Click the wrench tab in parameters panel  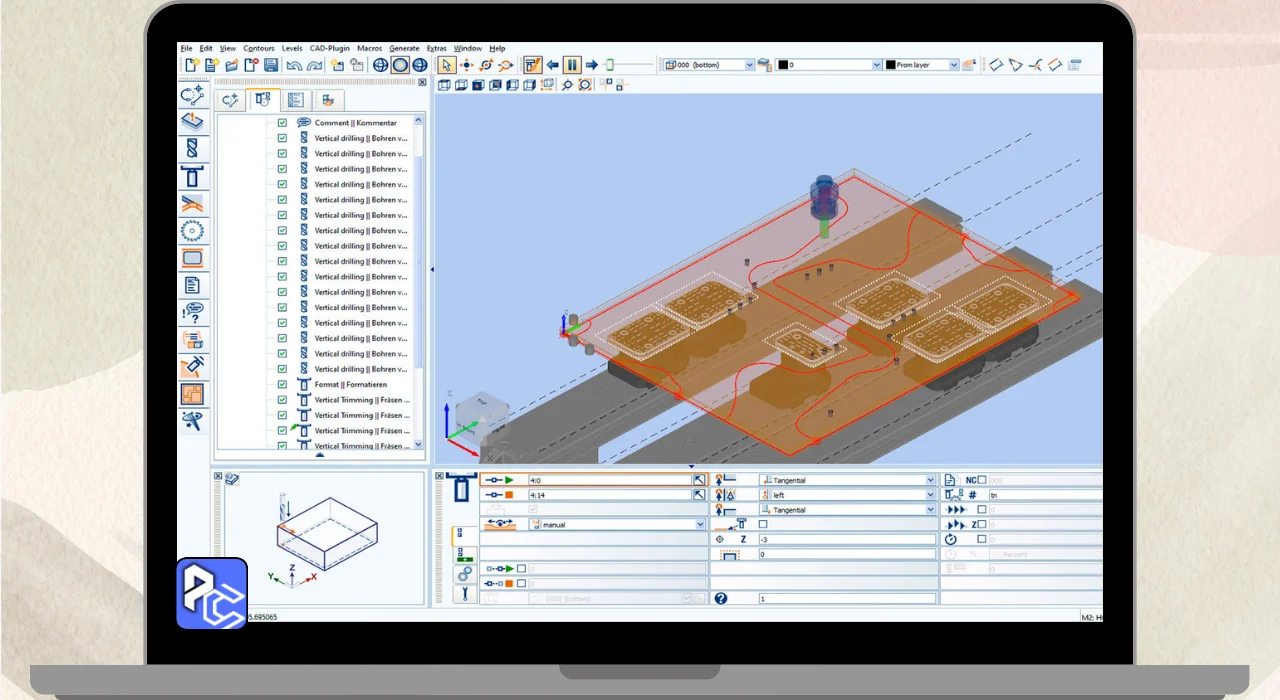(464, 594)
